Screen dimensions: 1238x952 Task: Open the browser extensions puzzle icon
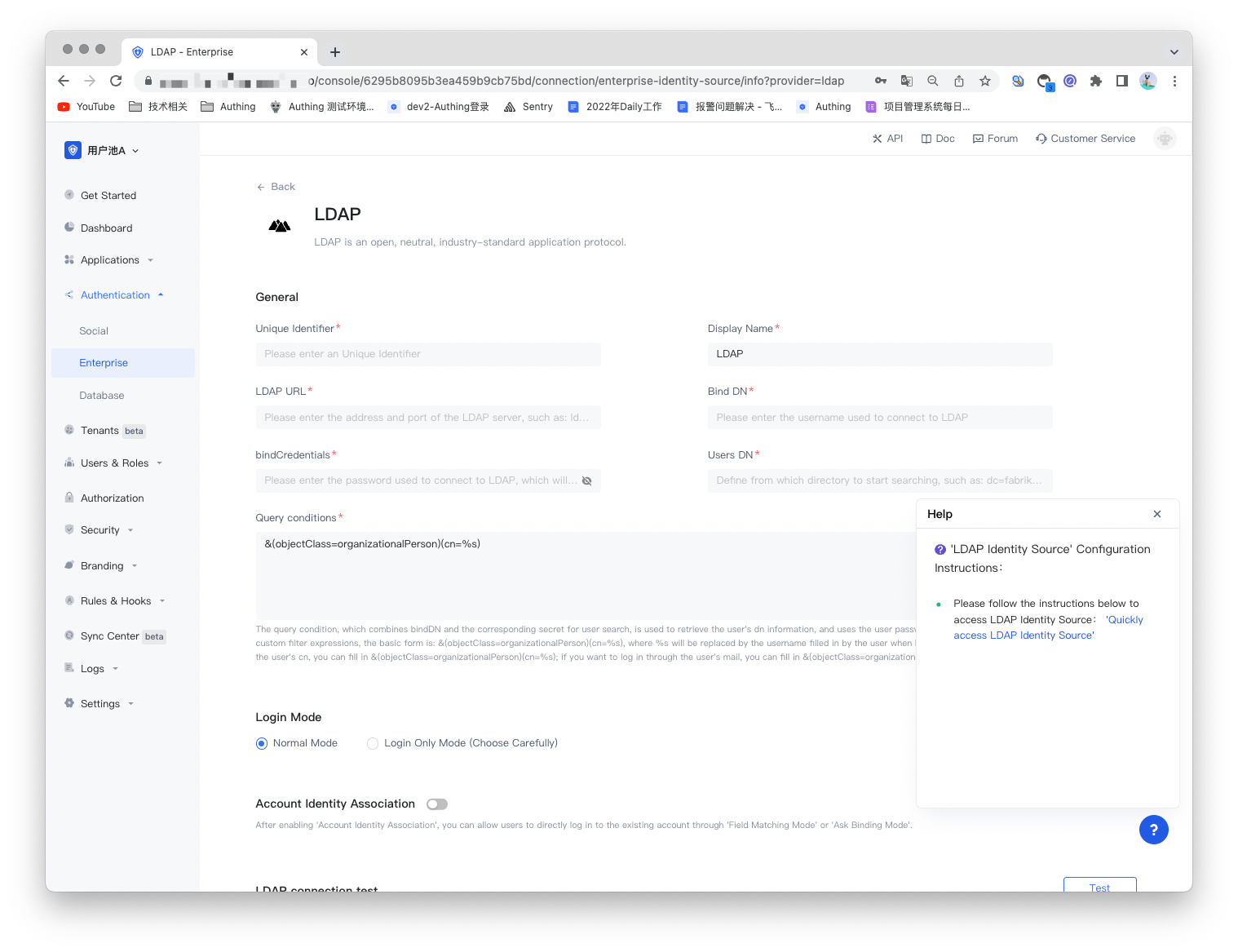pyautogui.click(x=1096, y=81)
